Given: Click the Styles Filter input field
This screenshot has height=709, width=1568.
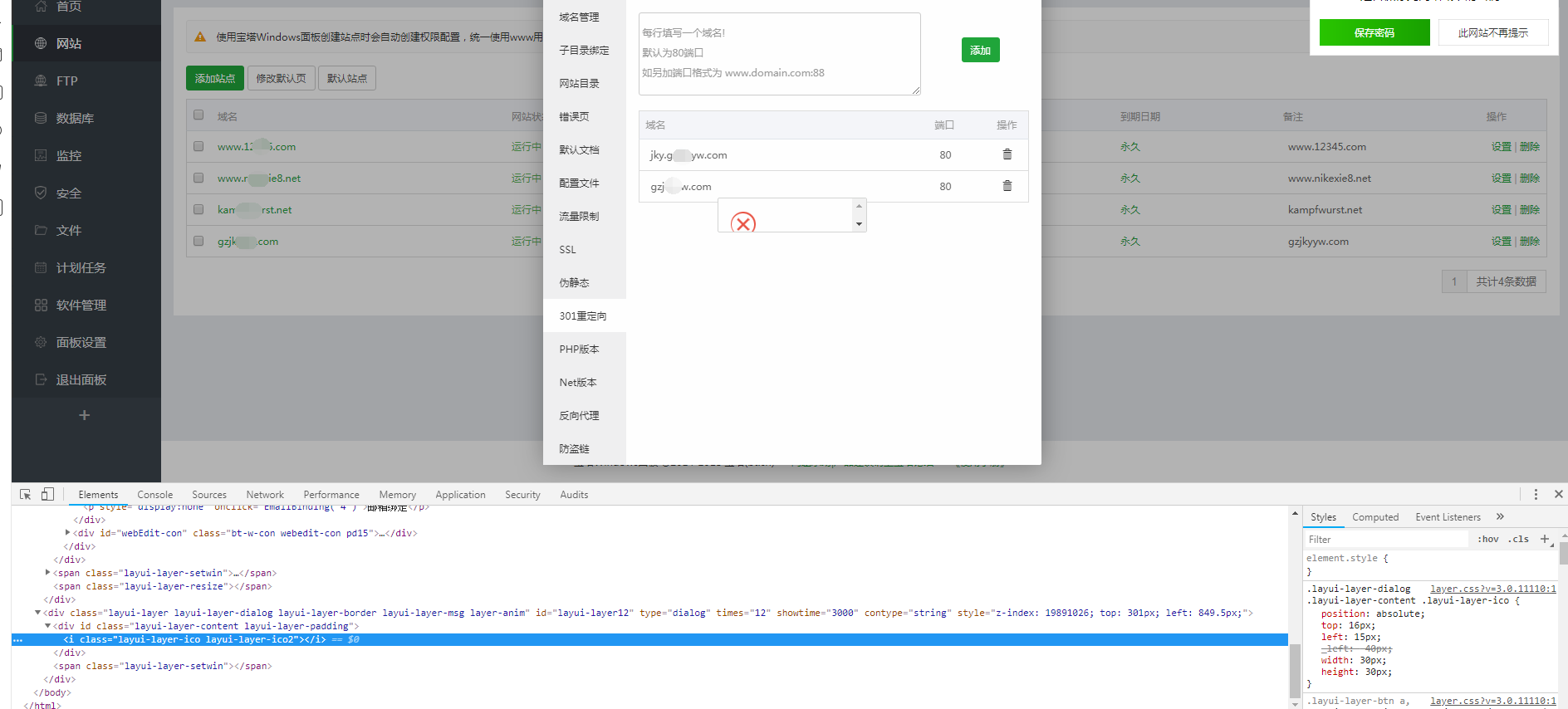Looking at the screenshot, I should [x=1387, y=539].
